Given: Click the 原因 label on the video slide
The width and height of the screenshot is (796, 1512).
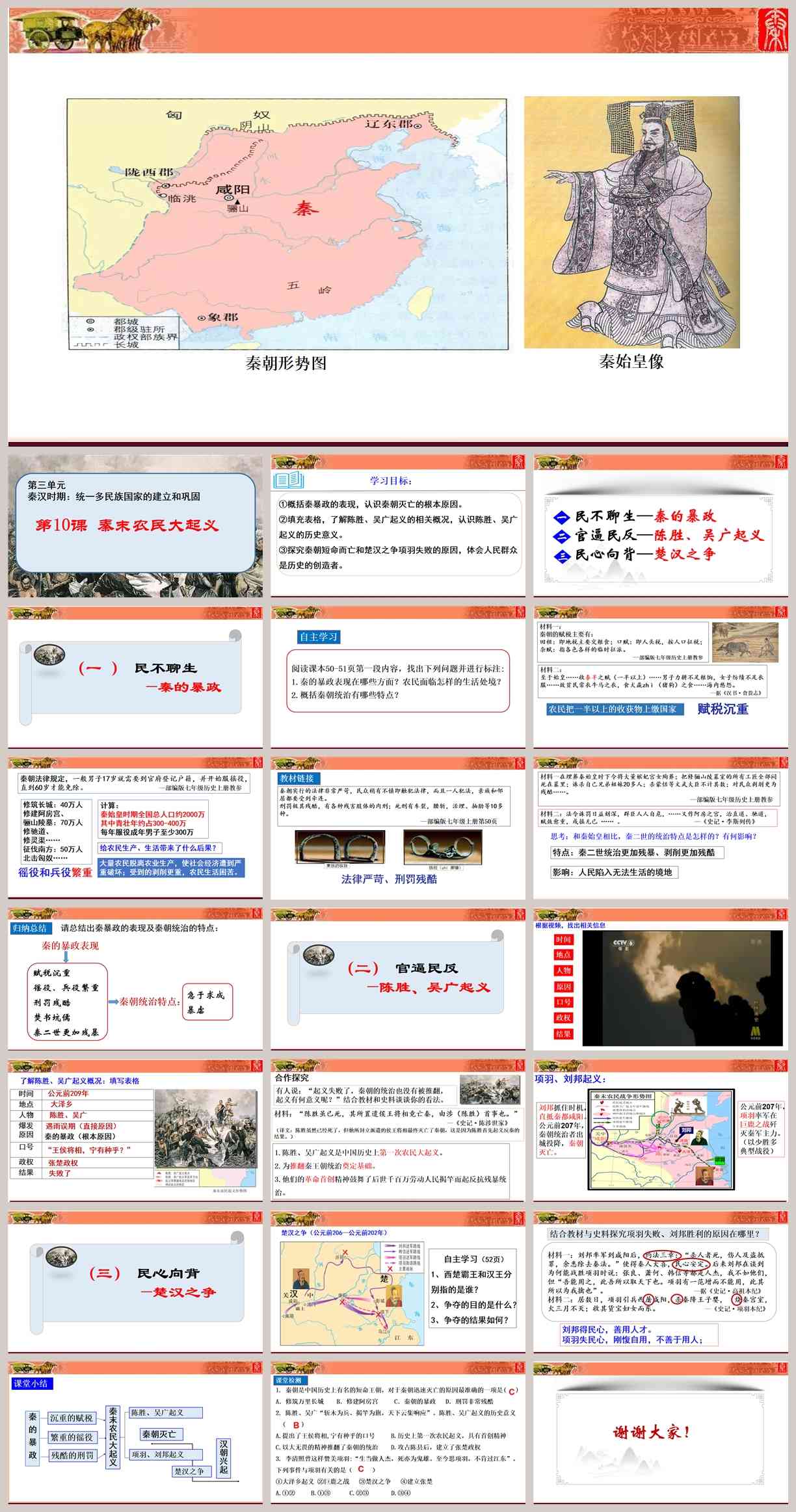Looking at the screenshot, I should pos(563,986).
